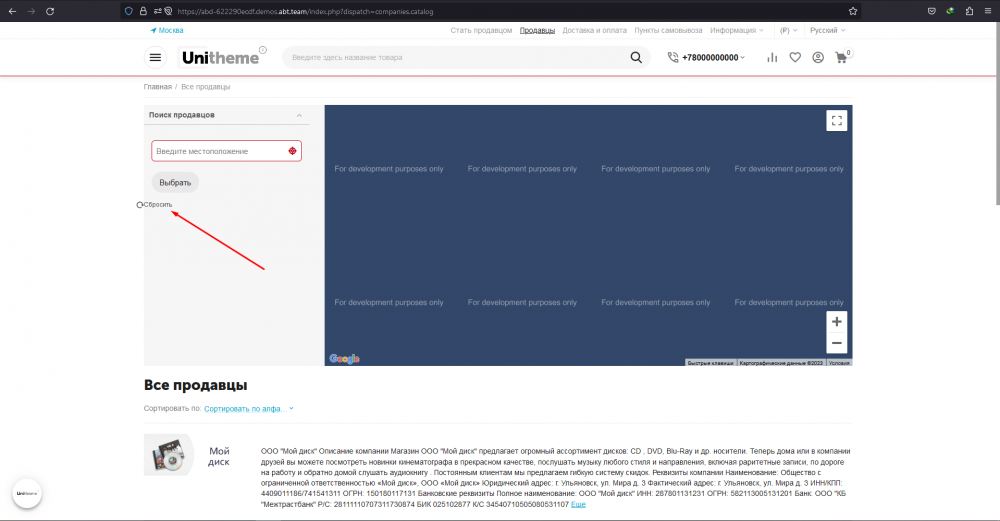The height and width of the screenshot is (521, 1000).
Task: Click the search magnifier icon
Action: point(636,58)
